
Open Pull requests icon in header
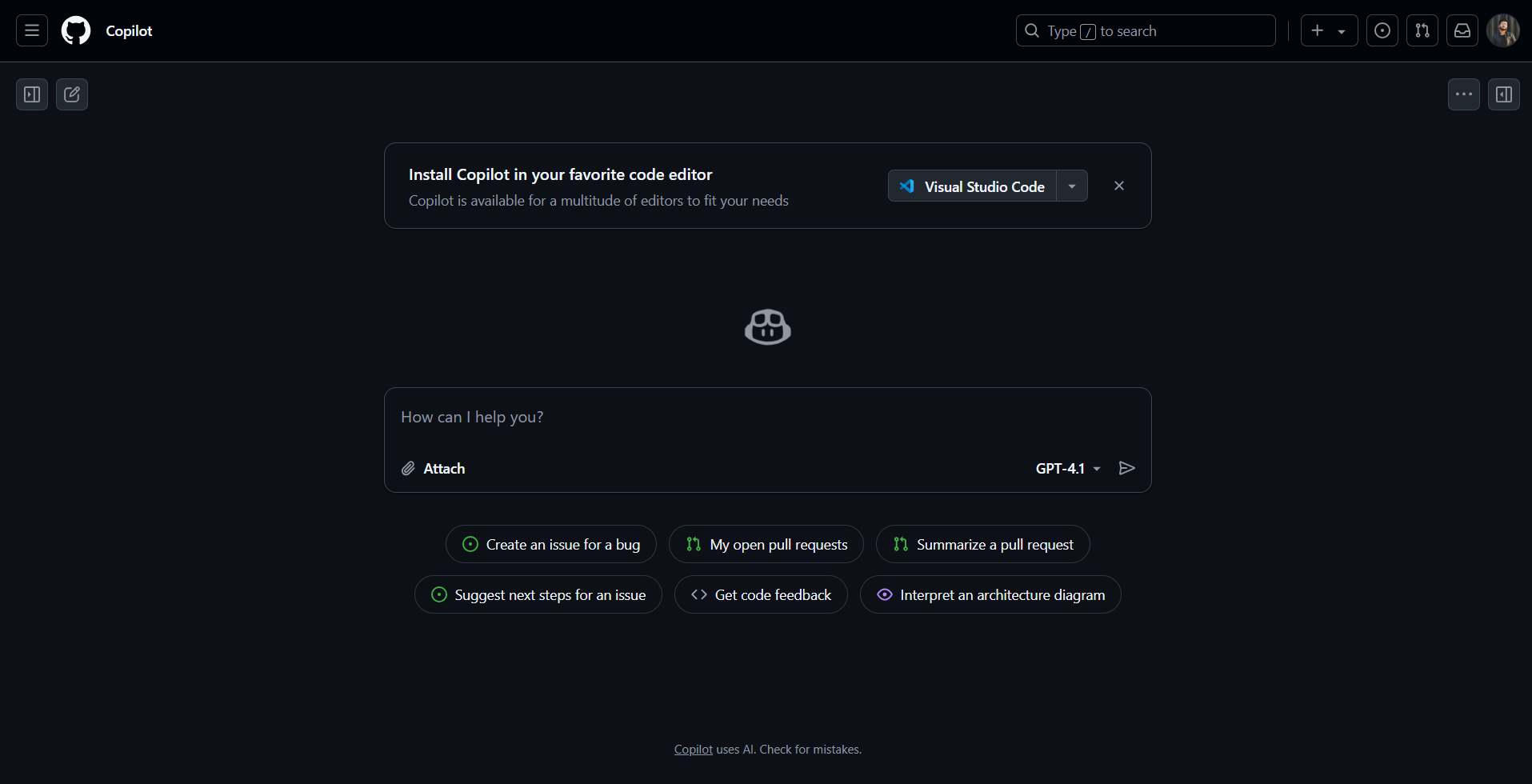1422,30
